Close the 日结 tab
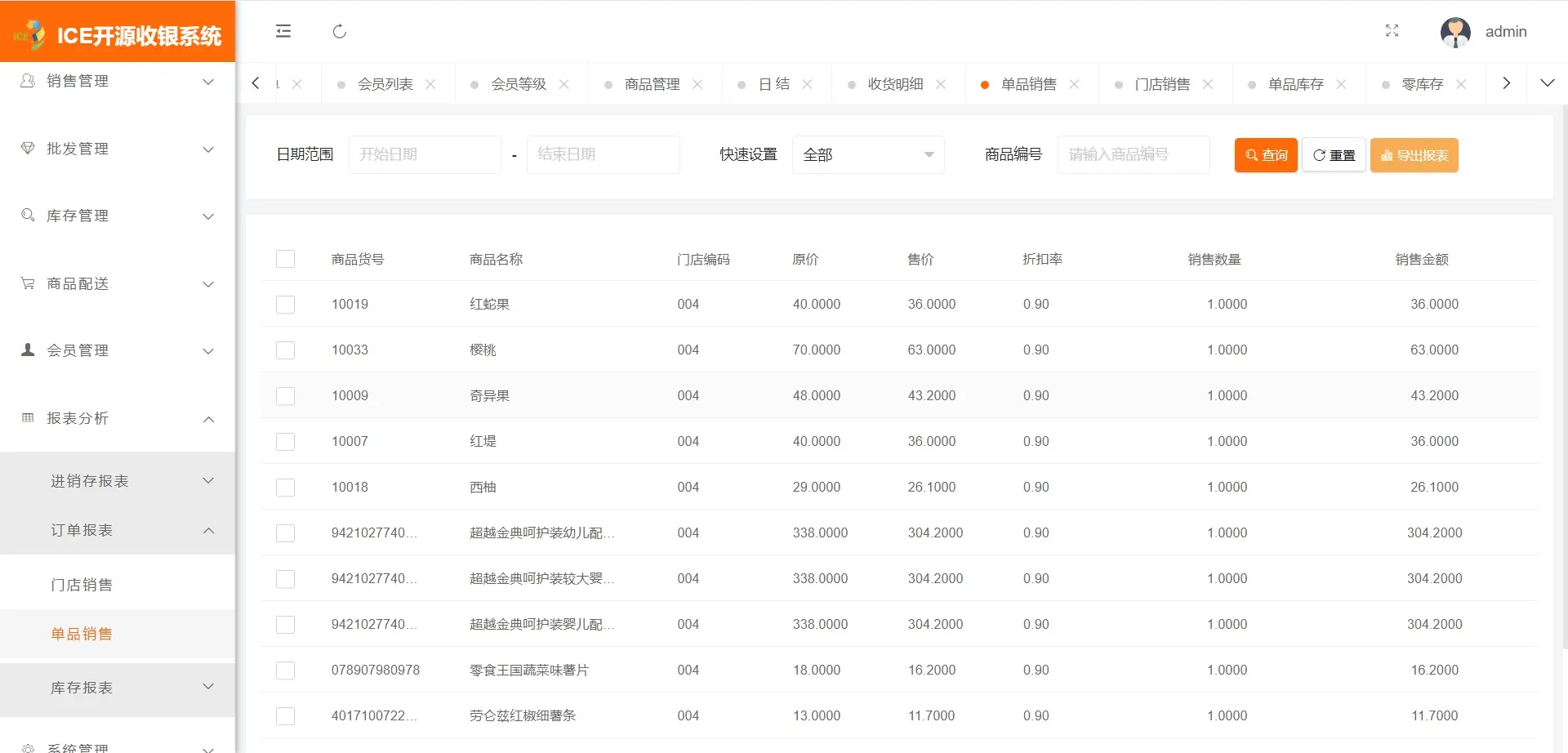The image size is (1568, 753). [807, 84]
